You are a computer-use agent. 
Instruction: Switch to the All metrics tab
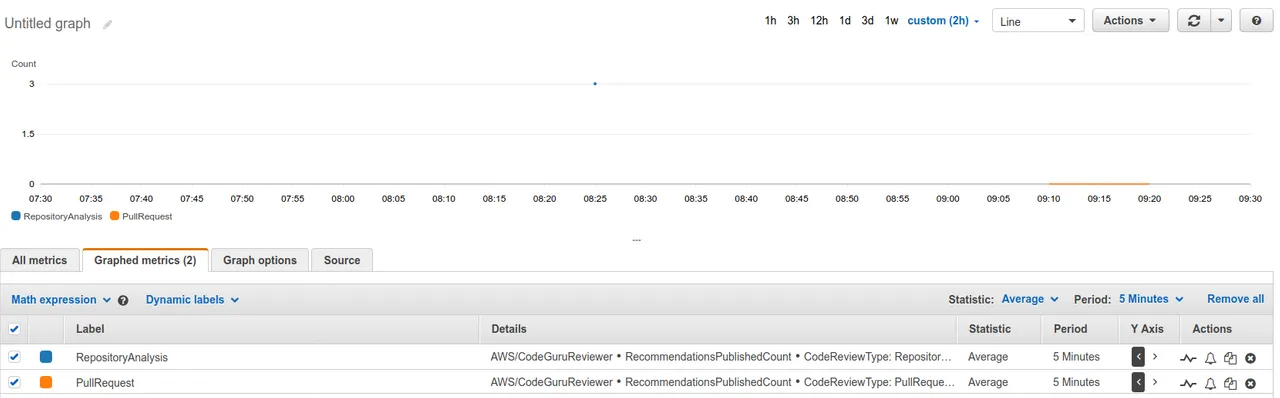(40, 260)
